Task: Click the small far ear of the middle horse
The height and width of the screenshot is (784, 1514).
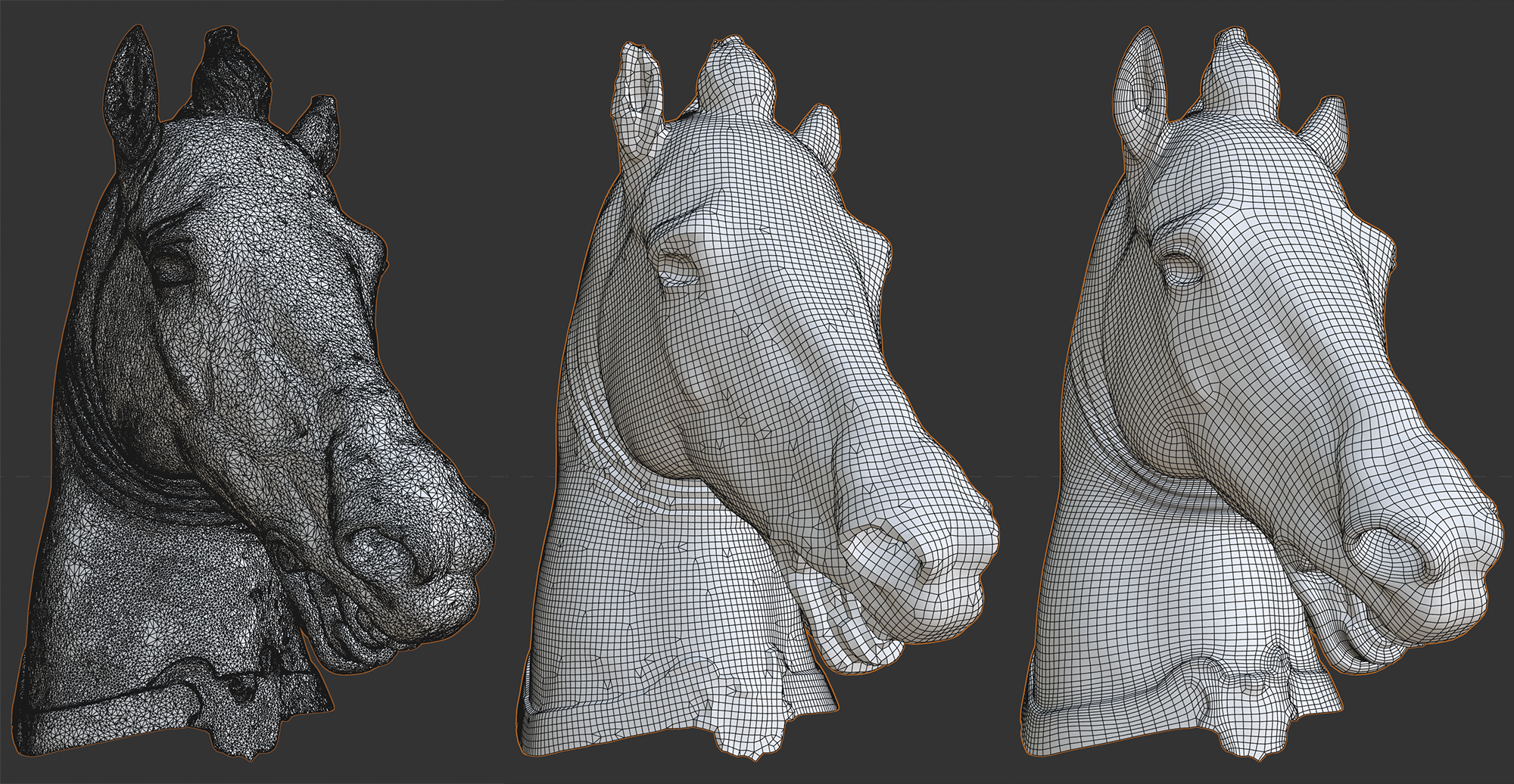Action: [x=821, y=136]
